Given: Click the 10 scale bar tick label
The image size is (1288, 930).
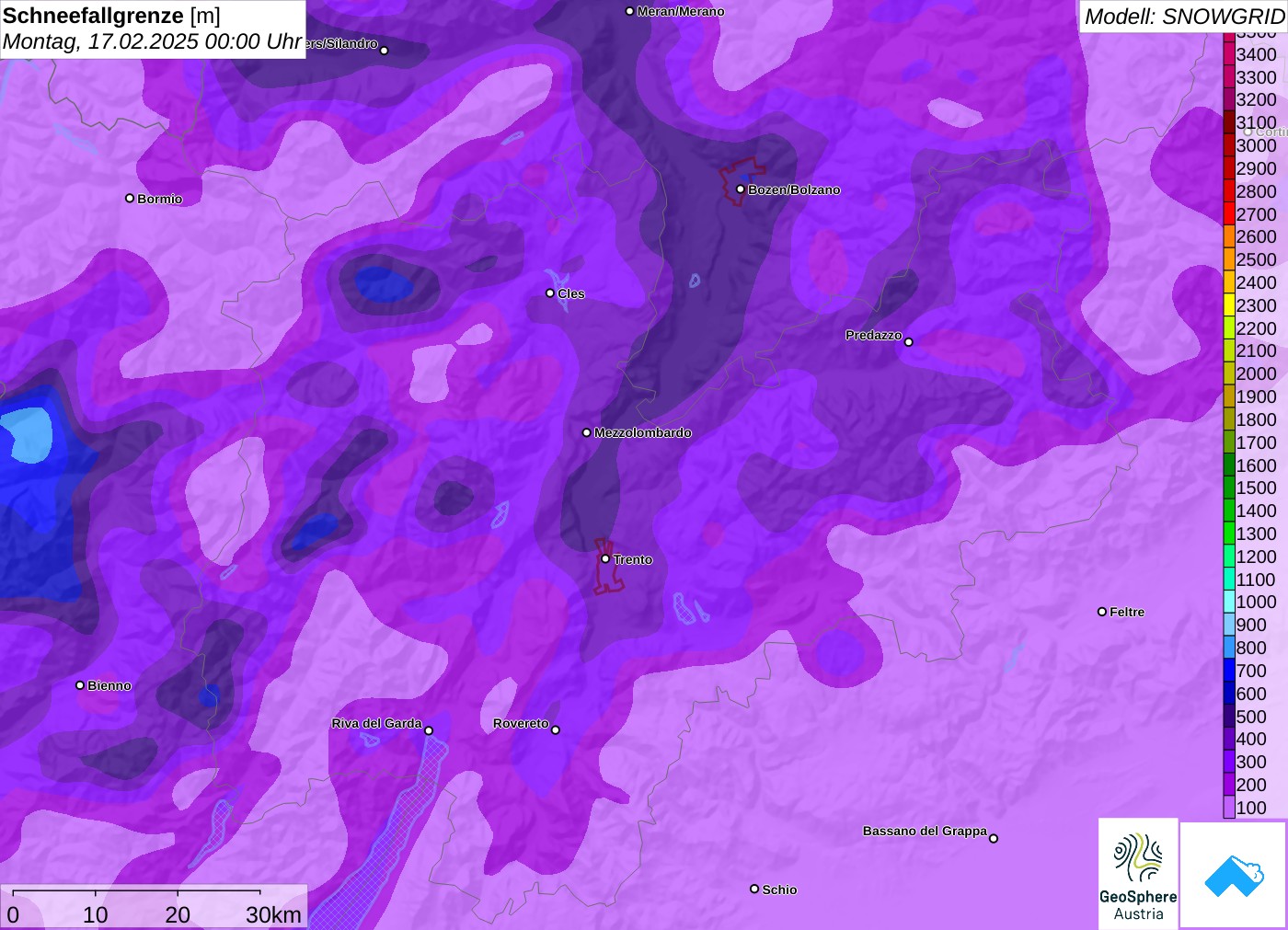Looking at the screenshot, I should pos(95,914).
